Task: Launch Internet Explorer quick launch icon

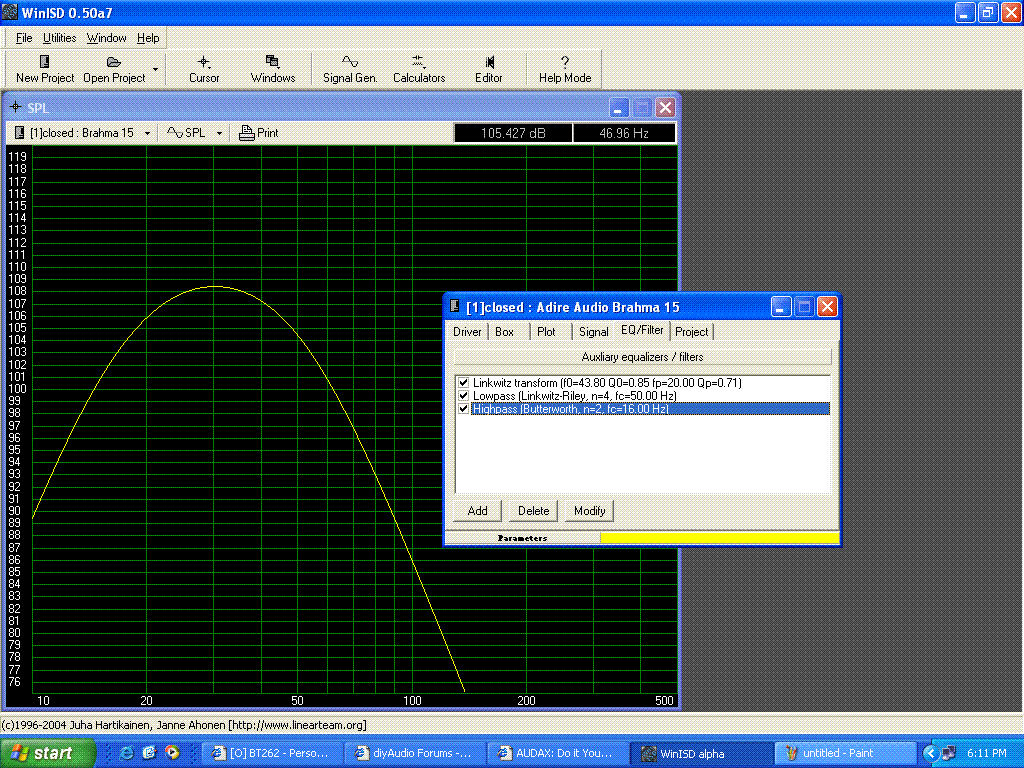Action: pos(126,753)
